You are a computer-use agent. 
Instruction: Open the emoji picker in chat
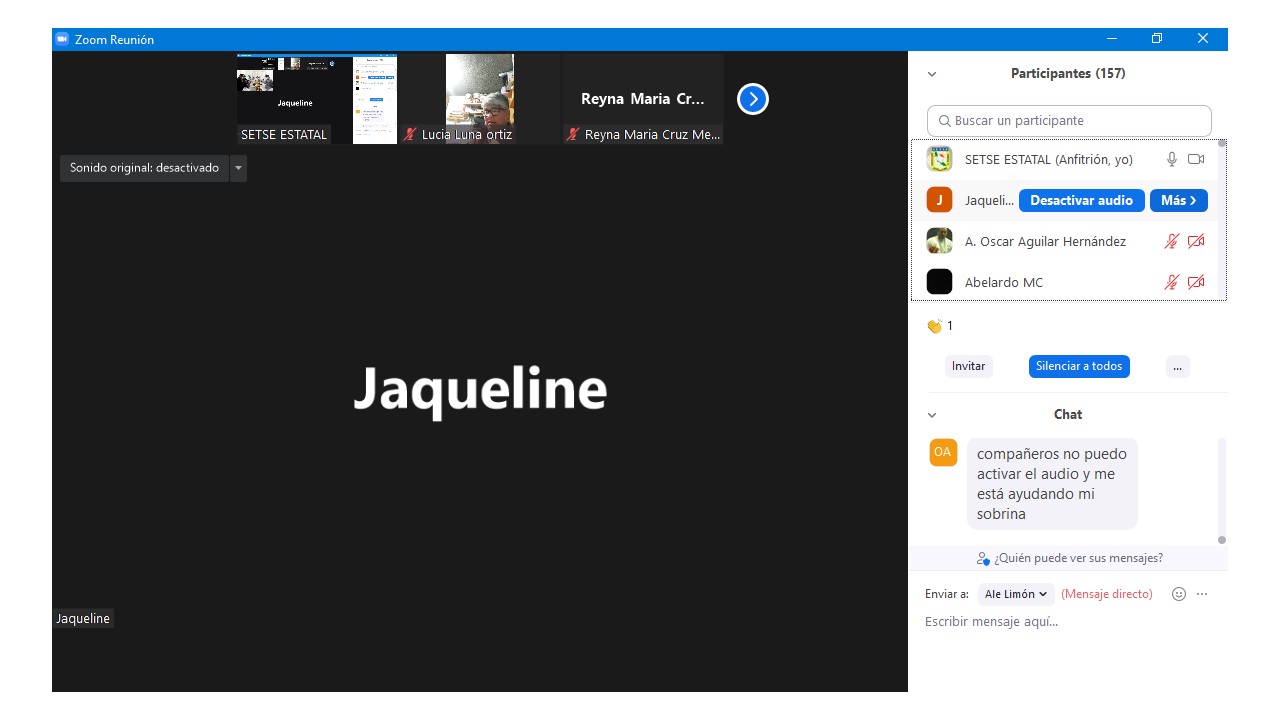coord(1178,594)
